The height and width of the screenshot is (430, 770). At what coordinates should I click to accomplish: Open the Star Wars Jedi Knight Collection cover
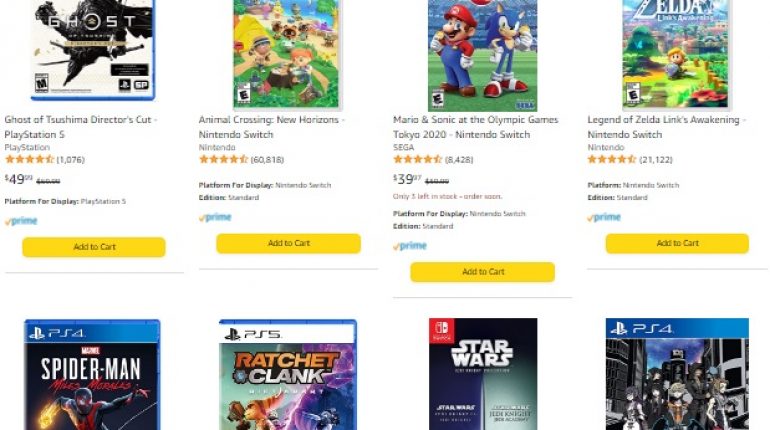point(482,375)
